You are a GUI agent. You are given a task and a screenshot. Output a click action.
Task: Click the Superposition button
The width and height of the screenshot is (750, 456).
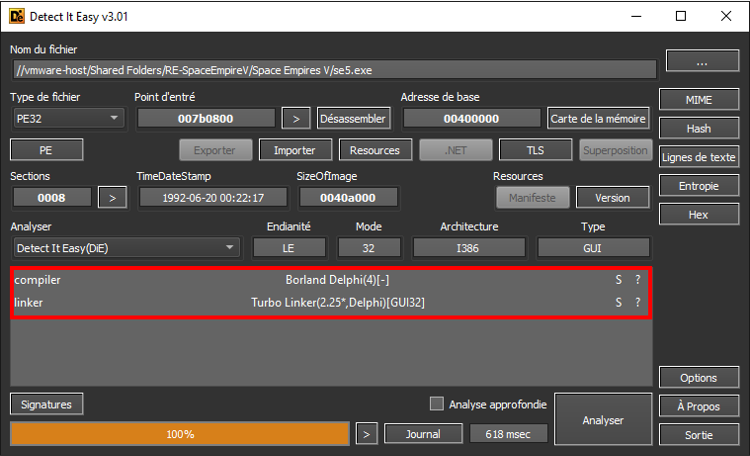615,150
